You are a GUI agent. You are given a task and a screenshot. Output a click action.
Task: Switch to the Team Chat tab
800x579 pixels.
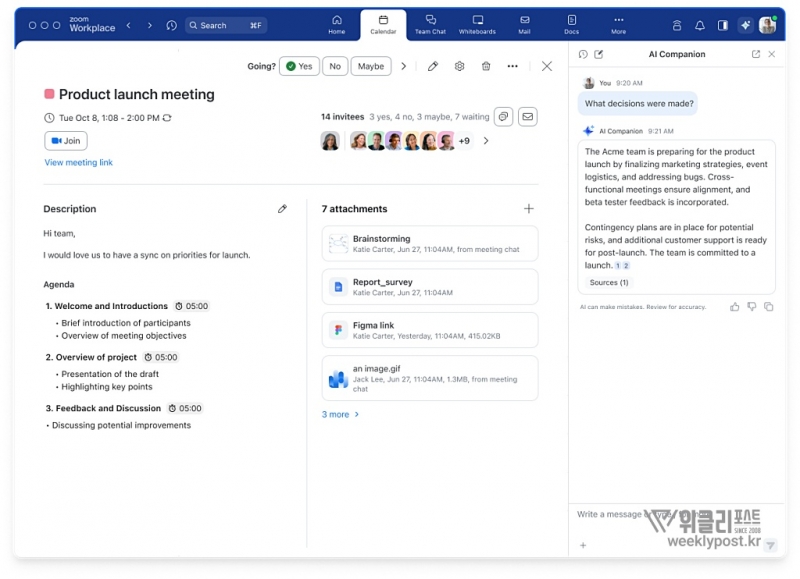click(x=430, y=24)
